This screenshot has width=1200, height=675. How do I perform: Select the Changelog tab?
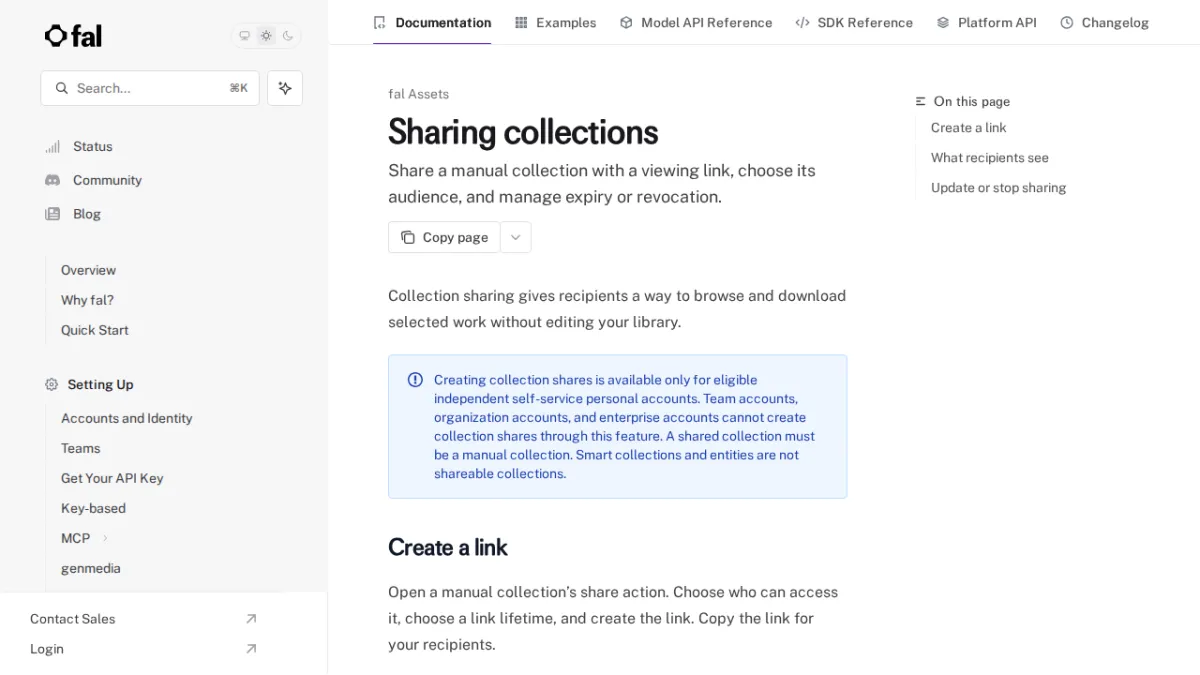pos(1104,22)
